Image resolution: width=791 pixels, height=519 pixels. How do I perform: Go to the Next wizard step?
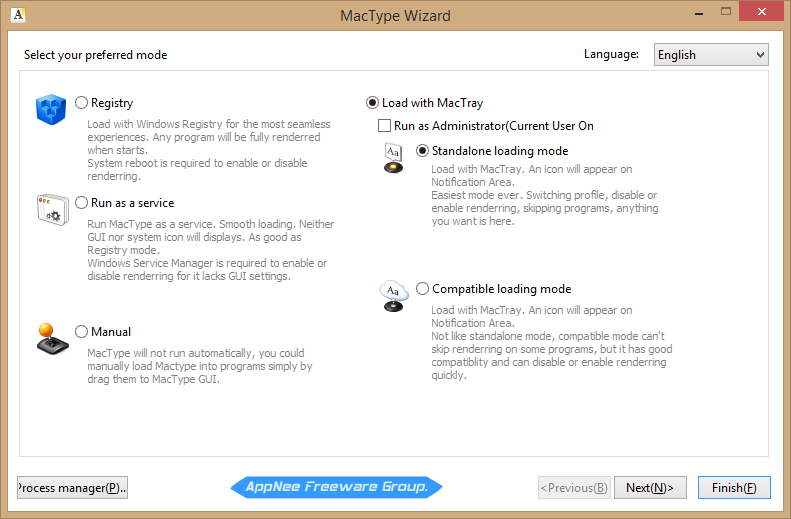pyautogui.click(x=650, y=488)
